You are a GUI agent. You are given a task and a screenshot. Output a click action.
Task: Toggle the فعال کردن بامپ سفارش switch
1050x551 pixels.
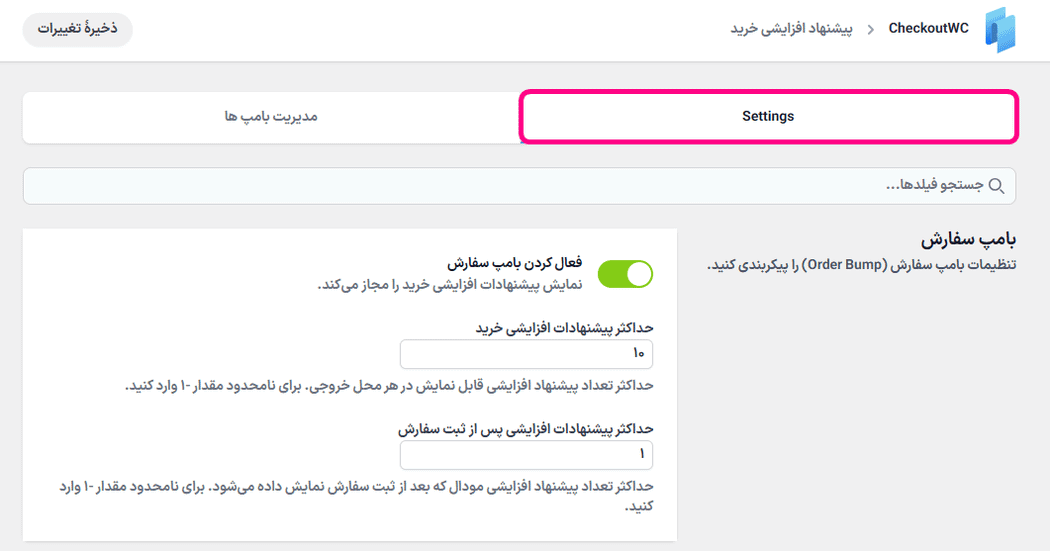tap(625, 274)
